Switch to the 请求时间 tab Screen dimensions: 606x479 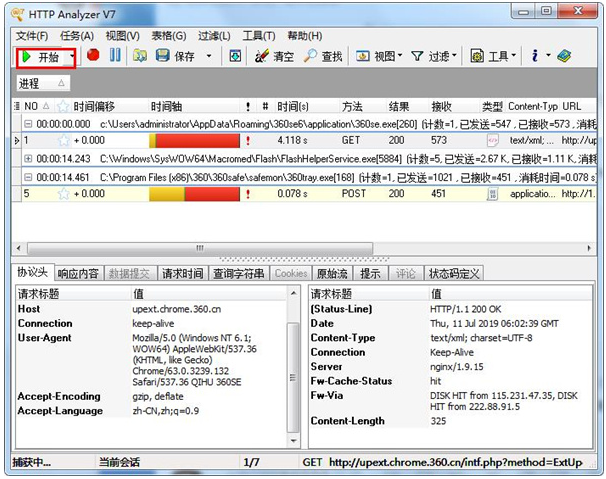tap(182, 274)
